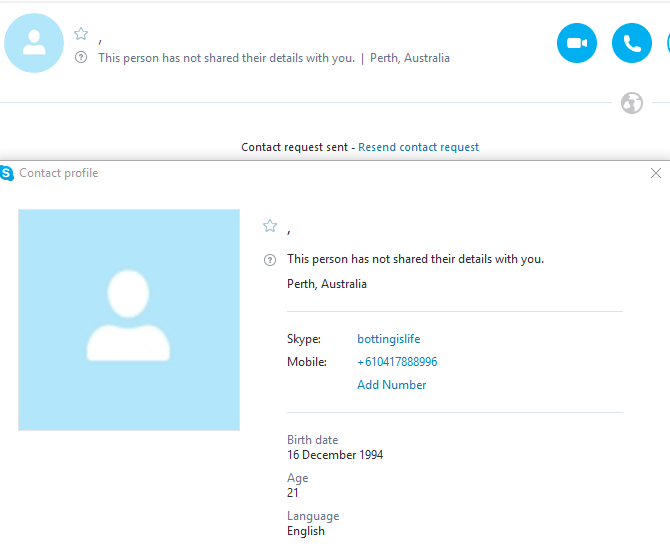Open the Skype name bottingislife link
670x558 pixels.
[388, 339]
